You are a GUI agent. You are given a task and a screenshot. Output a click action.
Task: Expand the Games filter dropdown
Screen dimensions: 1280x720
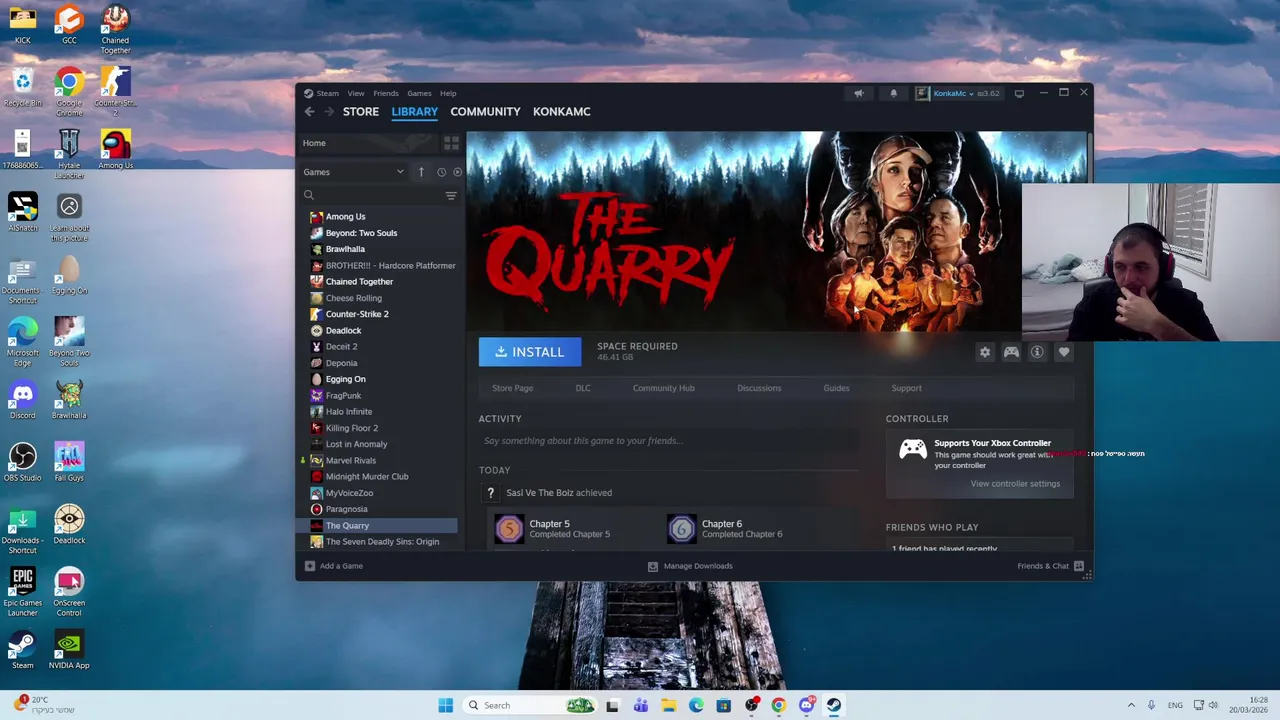[354, 172]
